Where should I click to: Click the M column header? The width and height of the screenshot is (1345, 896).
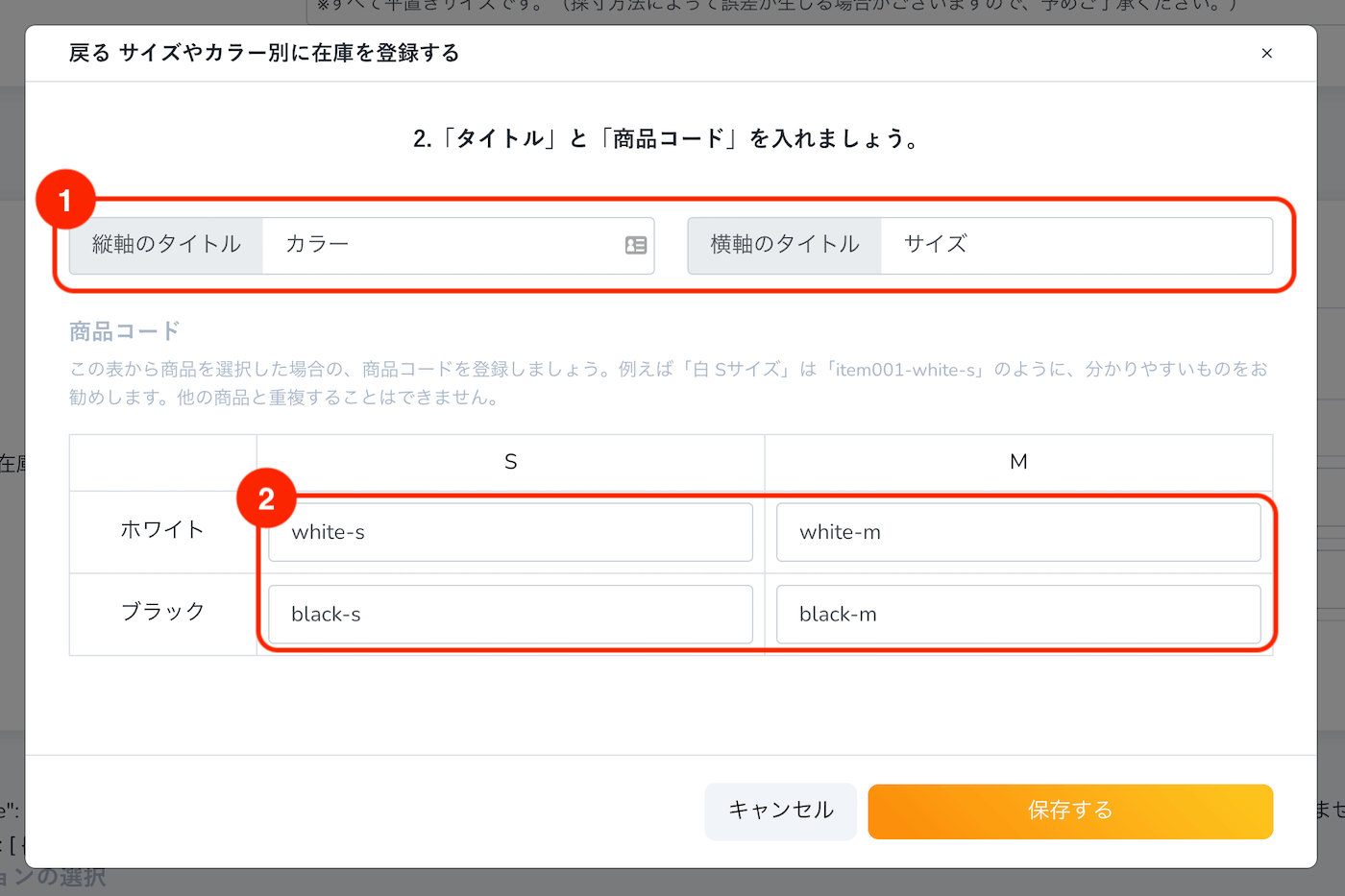1018,462
